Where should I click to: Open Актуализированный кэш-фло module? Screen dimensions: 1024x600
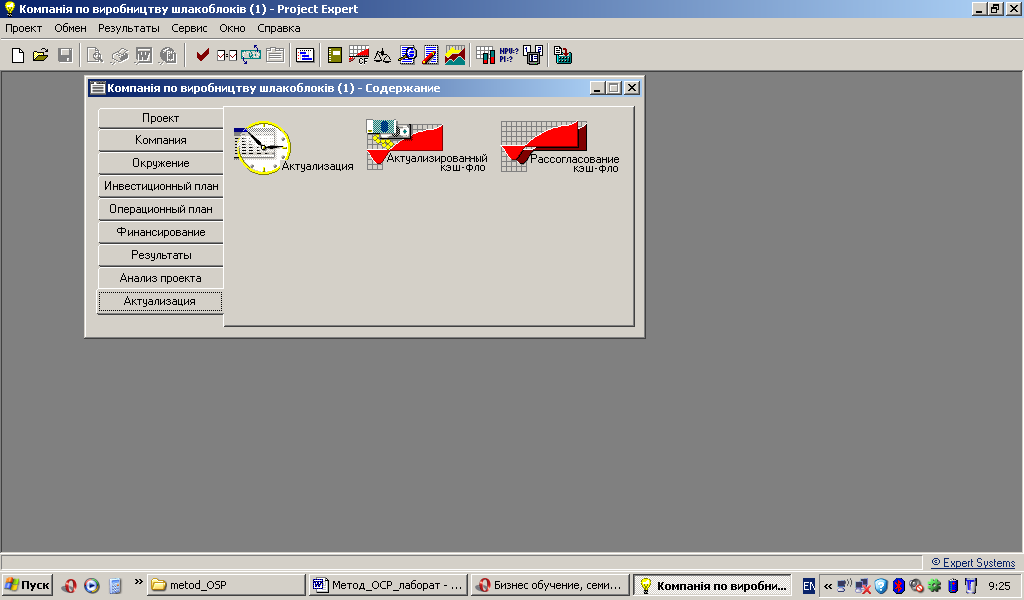click(x=426, y=145)
